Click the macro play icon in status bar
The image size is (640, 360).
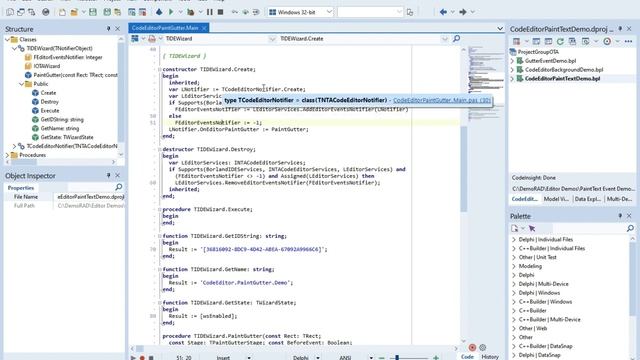coord(133,358)
